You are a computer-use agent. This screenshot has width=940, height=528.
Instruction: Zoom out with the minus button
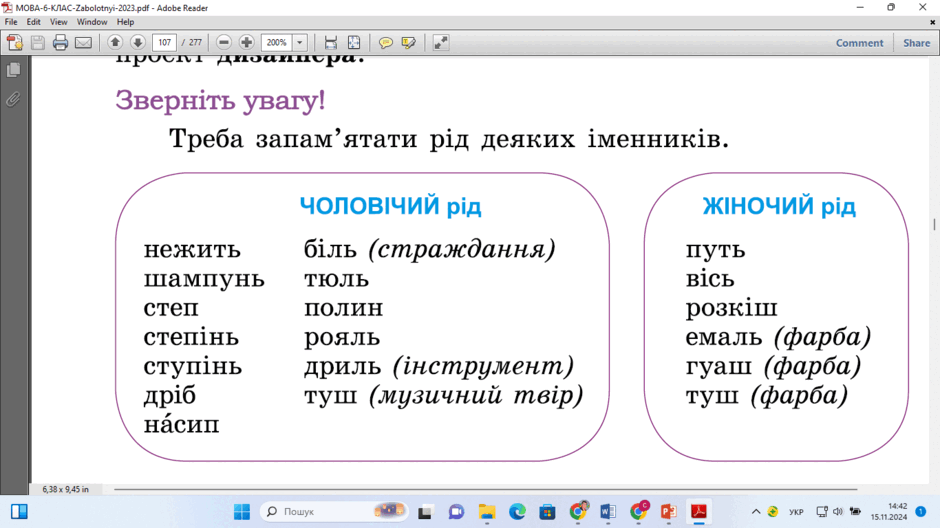(x=224, y=43)
